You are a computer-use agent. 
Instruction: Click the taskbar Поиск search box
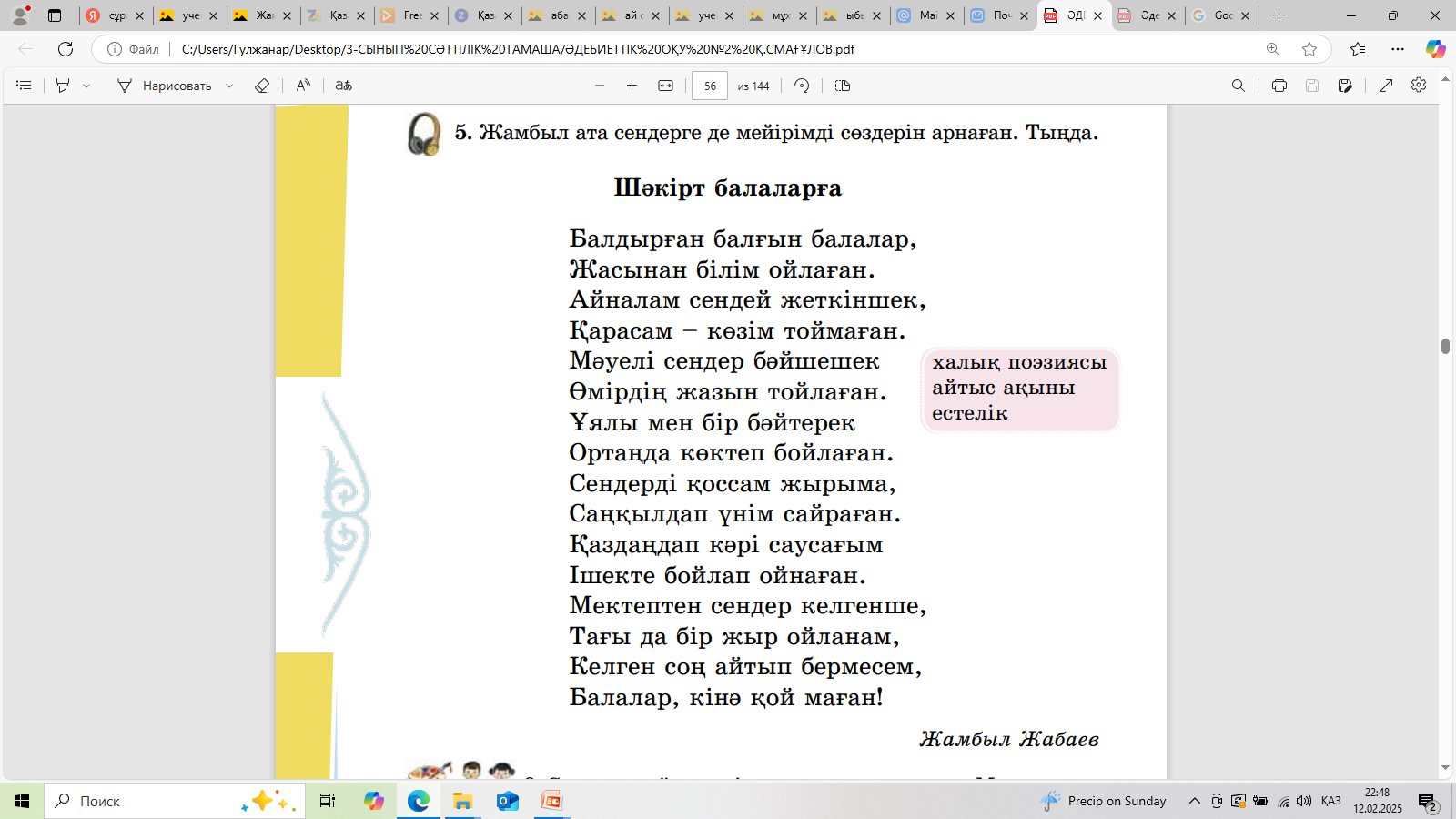[174, 801]
